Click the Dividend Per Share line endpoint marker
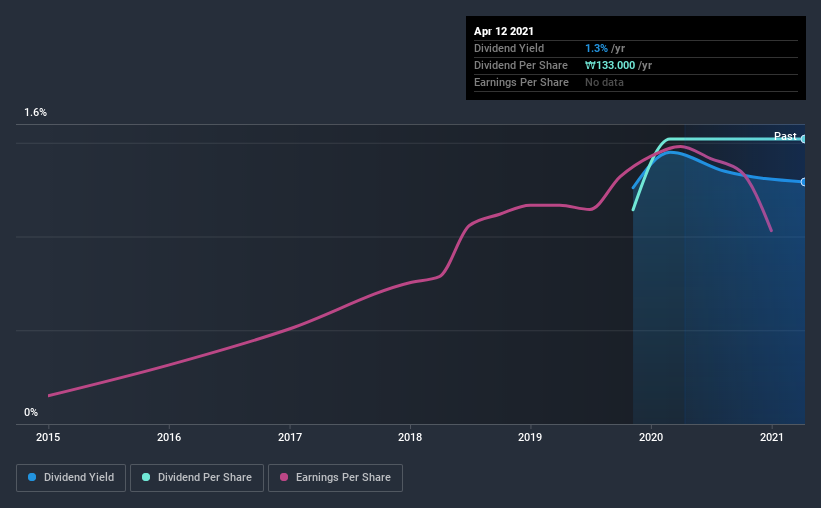The height and width of the screenshot is (508, 821). click(x=803, y=139)
